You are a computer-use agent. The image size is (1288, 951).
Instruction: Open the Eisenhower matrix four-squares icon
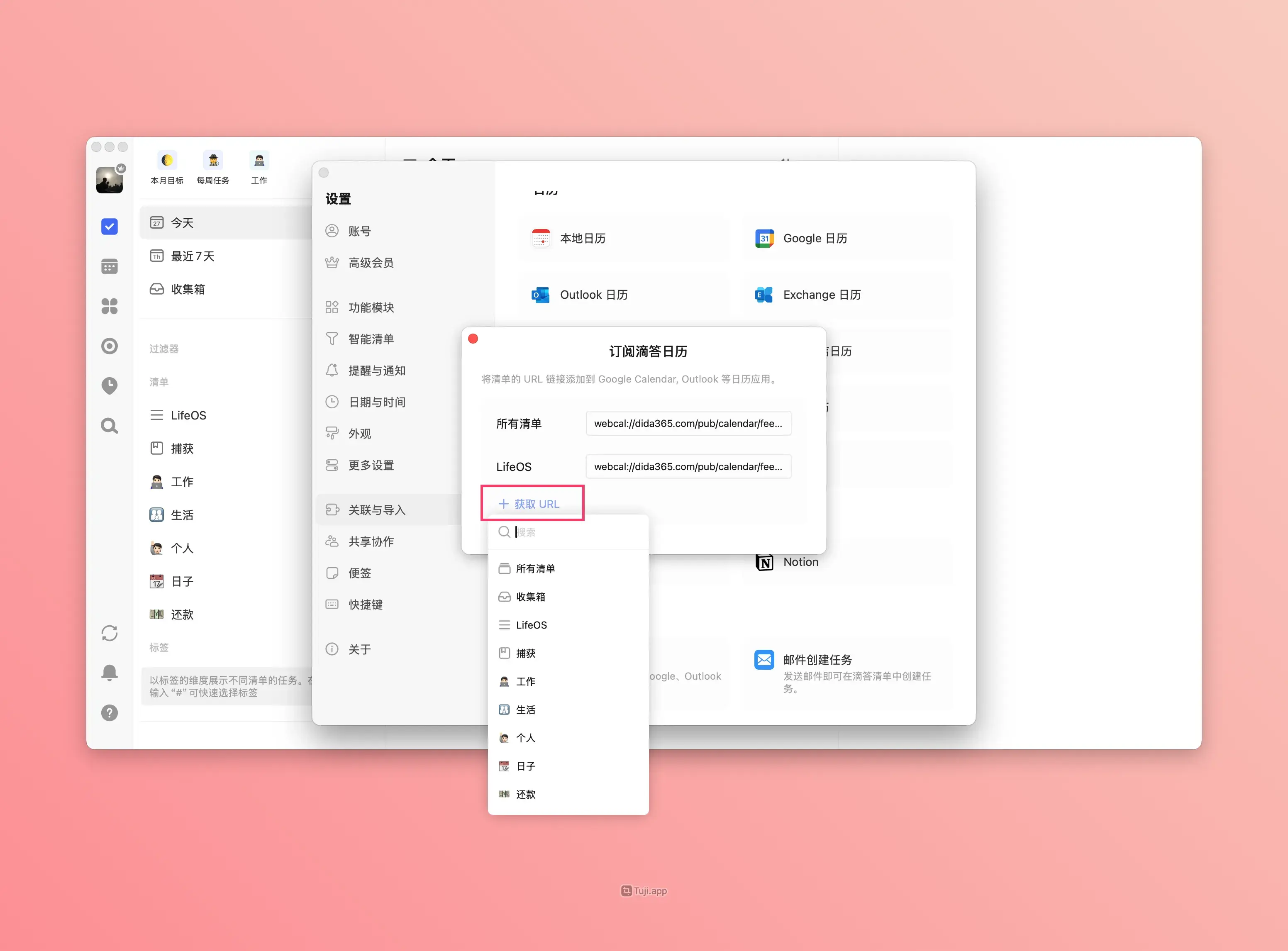pos(110,306)
